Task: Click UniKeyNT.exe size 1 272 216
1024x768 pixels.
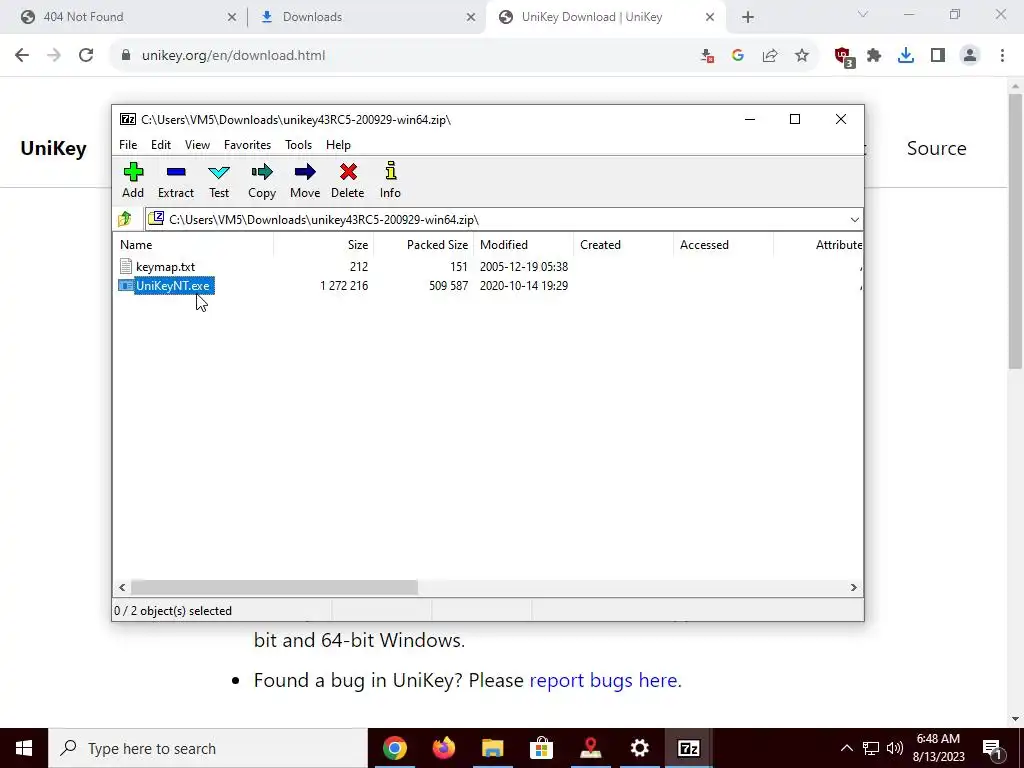Action: click(x=344, y=285)
